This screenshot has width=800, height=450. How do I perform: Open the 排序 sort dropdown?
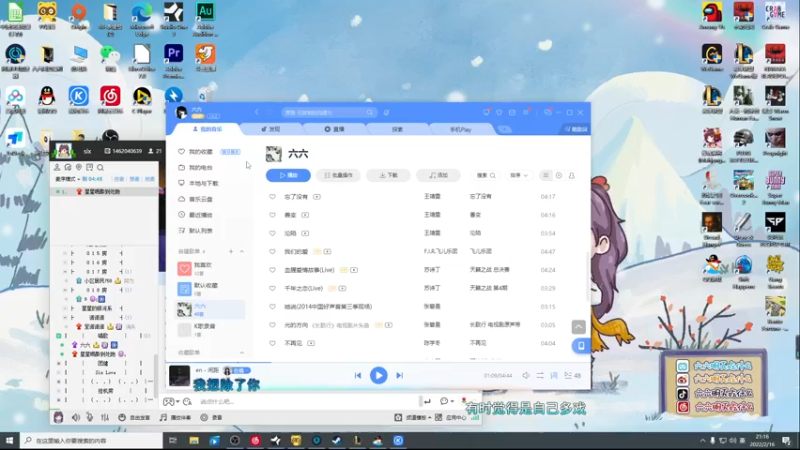[518, 175]
